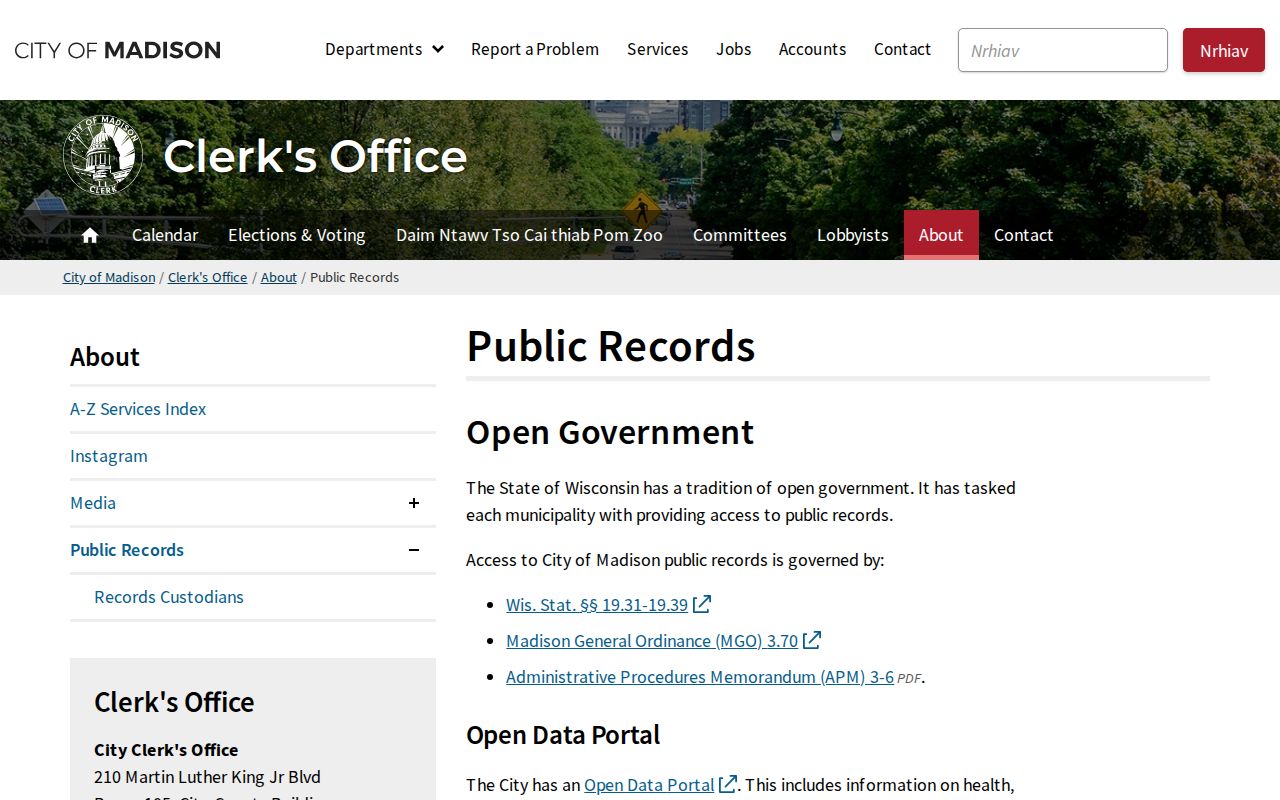Click Clerk's Office breadcrumb link
This screenshot has width=1280, height=800.
pyautogui.click(x=207, y=277)
